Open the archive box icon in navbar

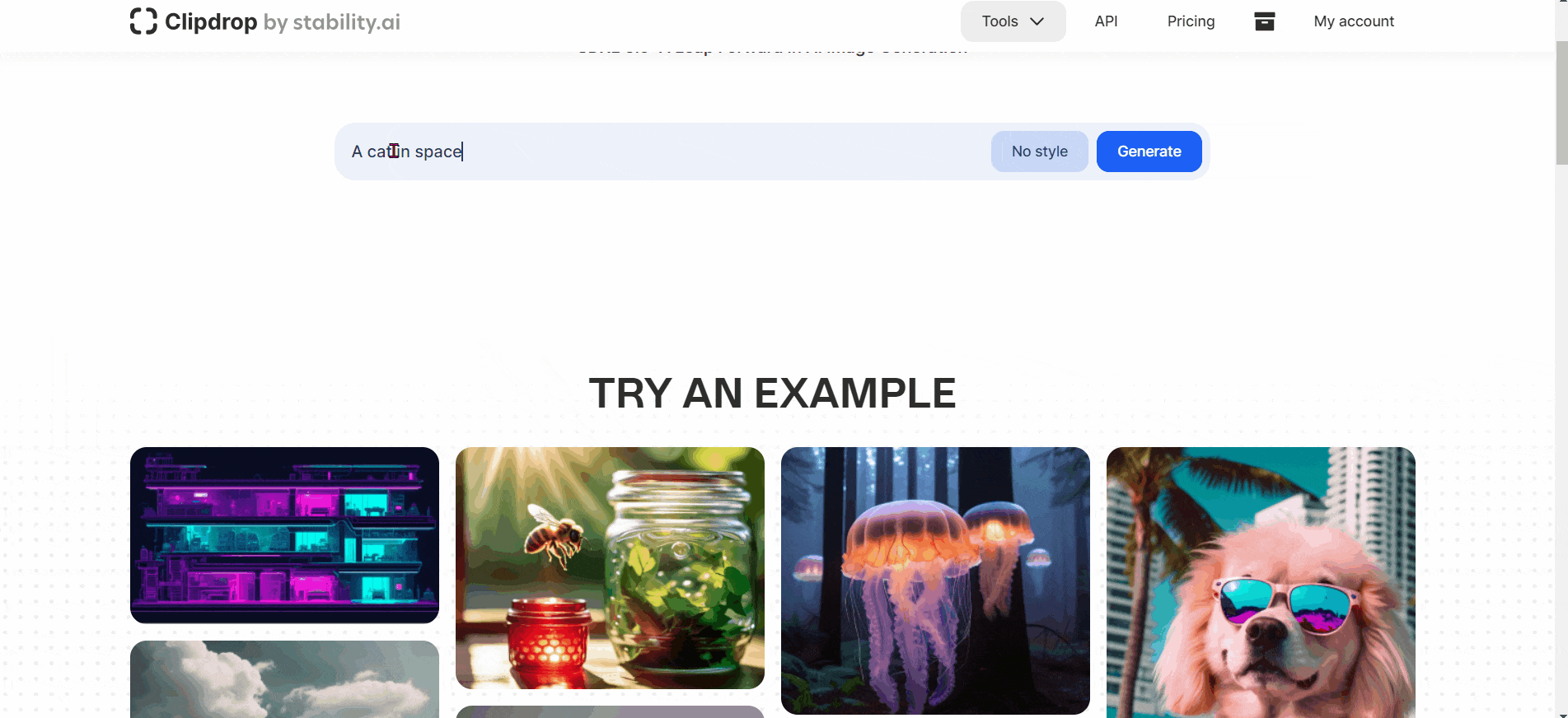point(1265,21)
